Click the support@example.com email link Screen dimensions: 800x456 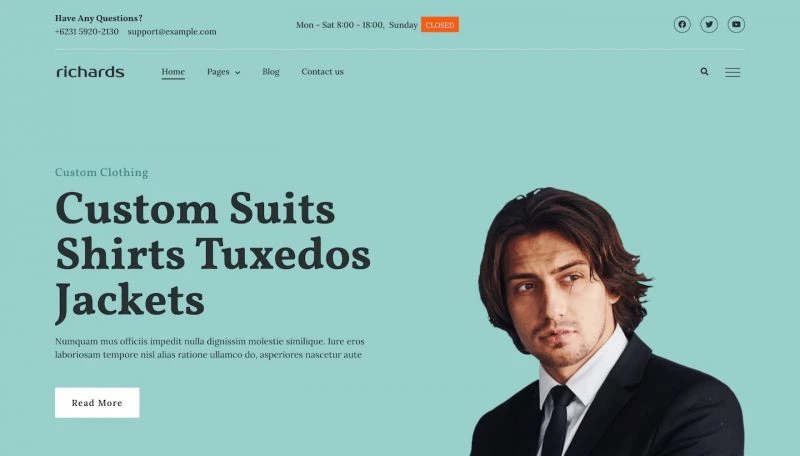pos(172,32)
